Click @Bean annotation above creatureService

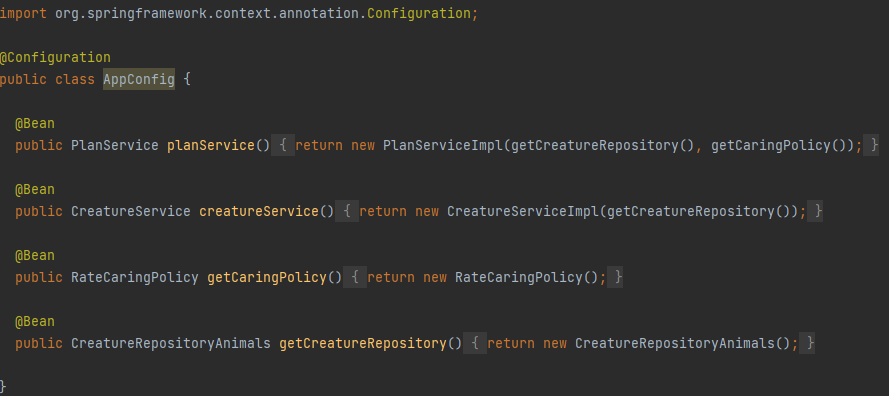pos(35,189)
